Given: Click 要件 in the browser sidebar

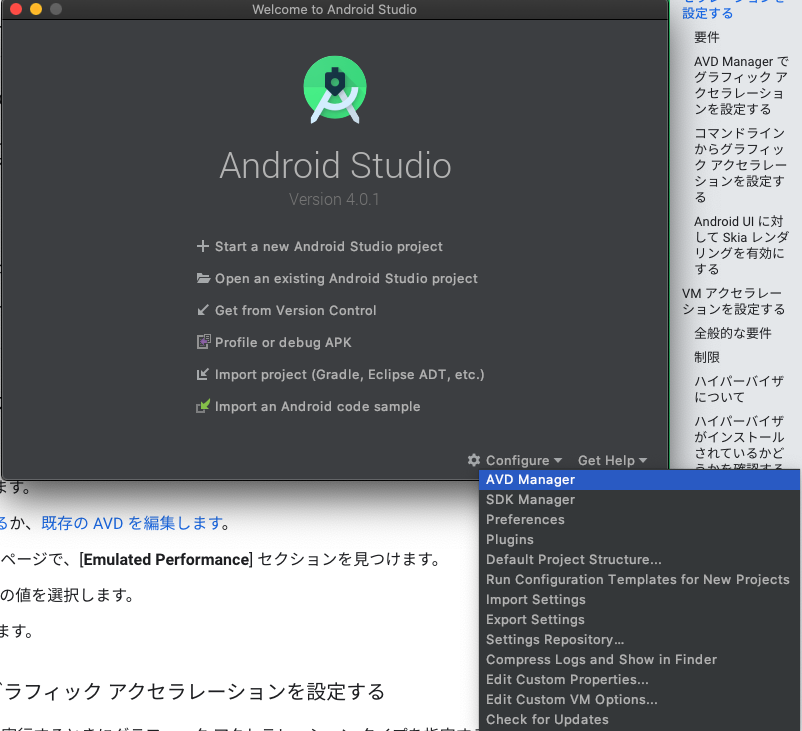Looking at the screenshot, I should point(706,37).
